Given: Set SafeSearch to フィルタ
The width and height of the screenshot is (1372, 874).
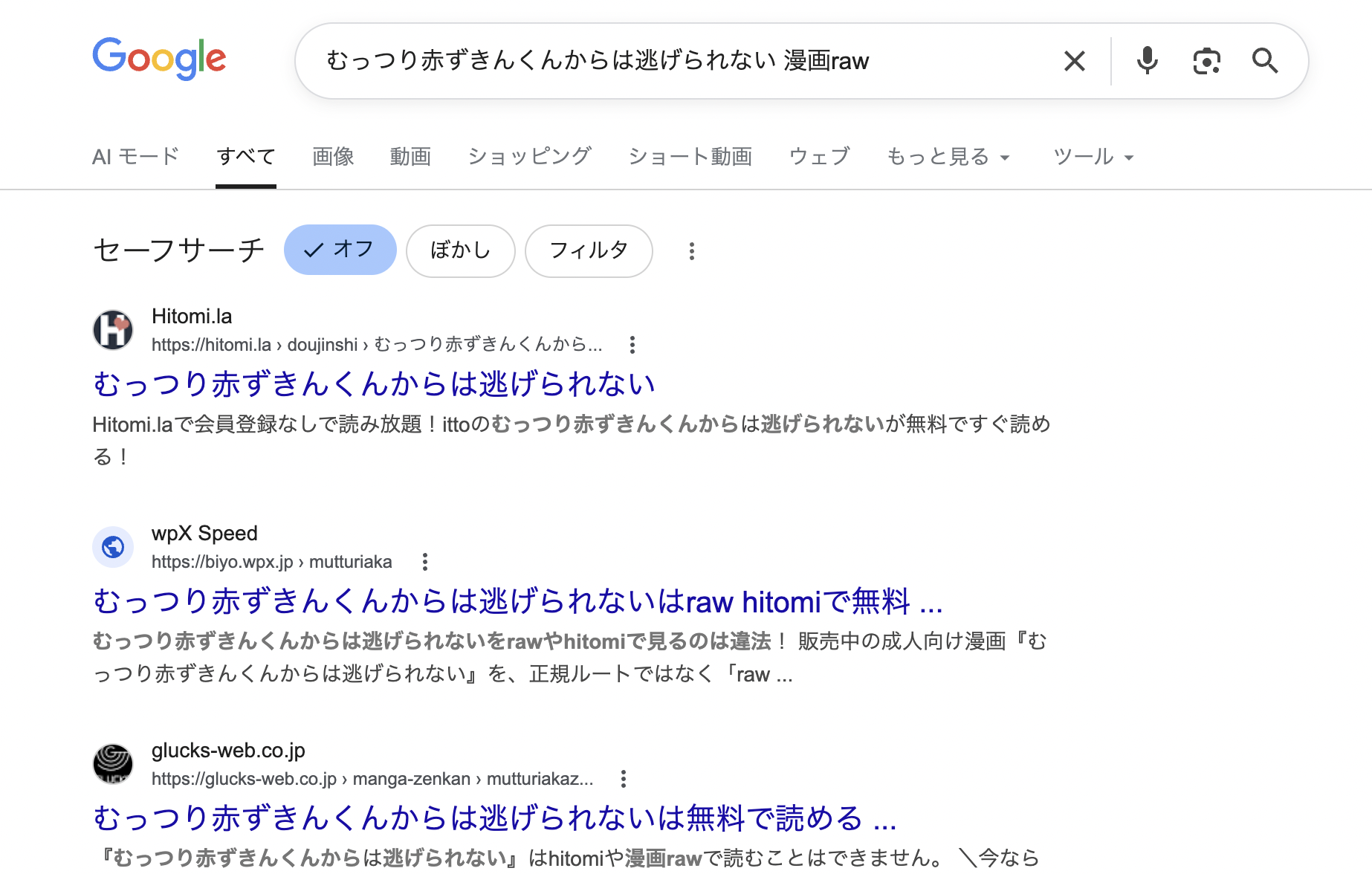Looking at the screenshot, I should coord(589,250).
